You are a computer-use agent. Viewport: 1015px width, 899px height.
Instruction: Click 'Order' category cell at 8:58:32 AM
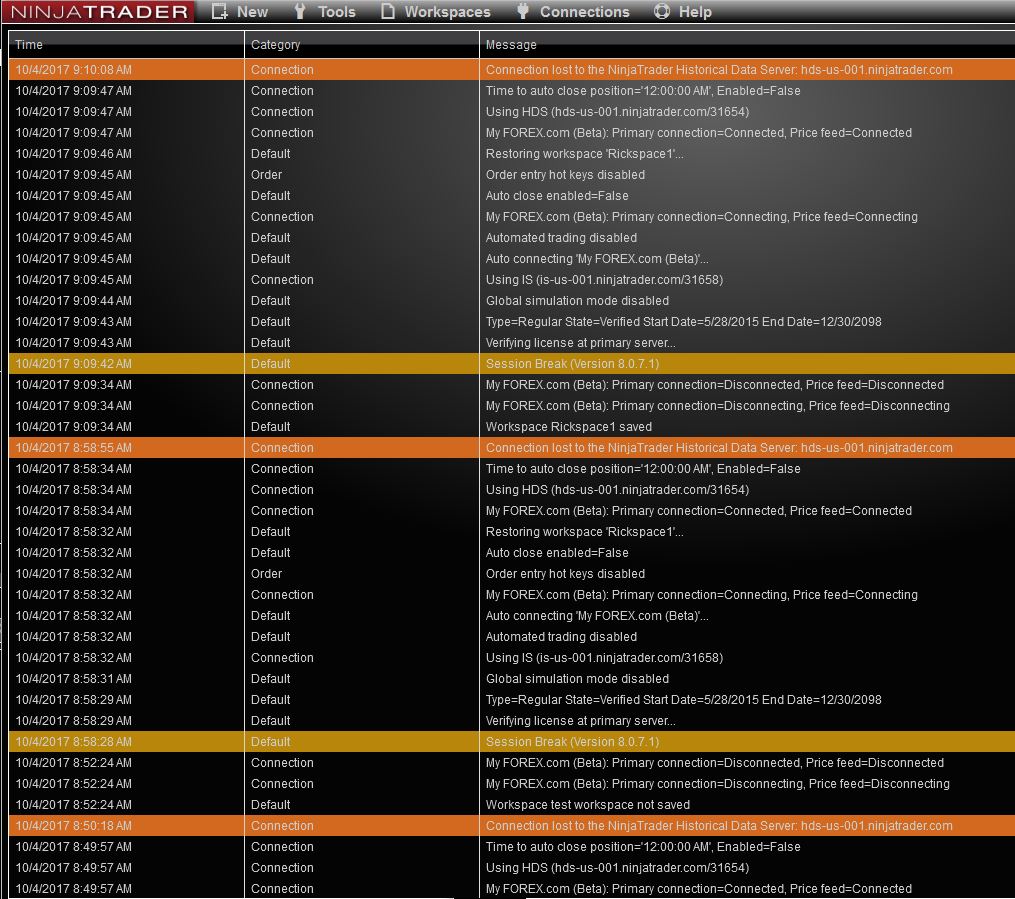pos(267,573)
